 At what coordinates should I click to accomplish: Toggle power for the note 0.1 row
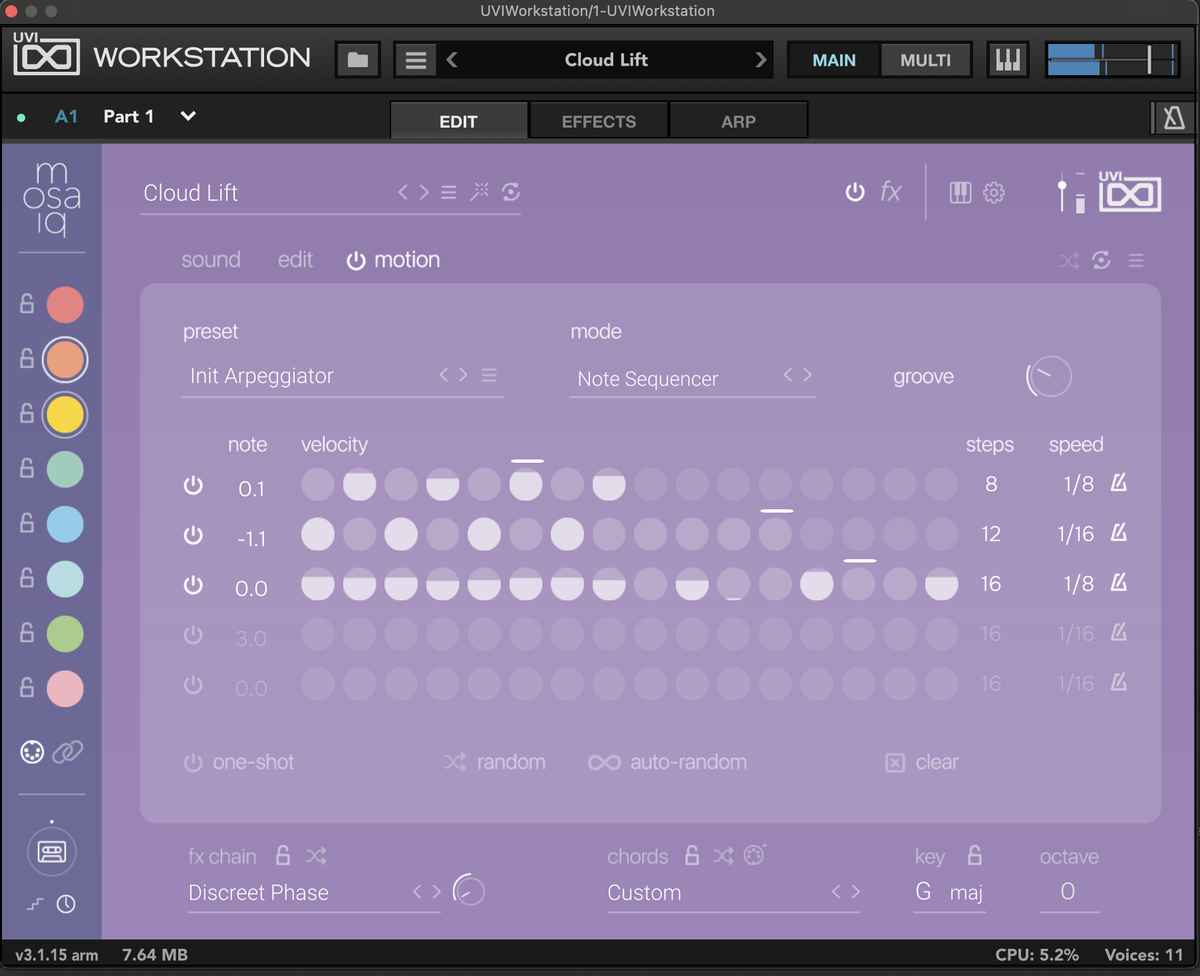coord(193,486)
